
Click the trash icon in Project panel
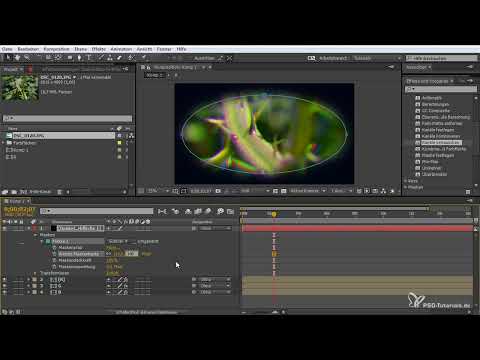[59, 192]
